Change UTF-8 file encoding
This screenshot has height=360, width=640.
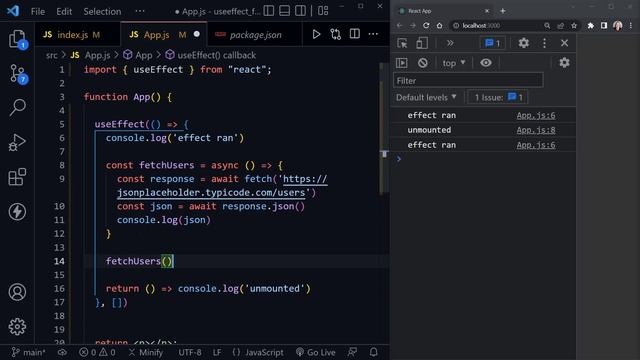tap(190, 352)
